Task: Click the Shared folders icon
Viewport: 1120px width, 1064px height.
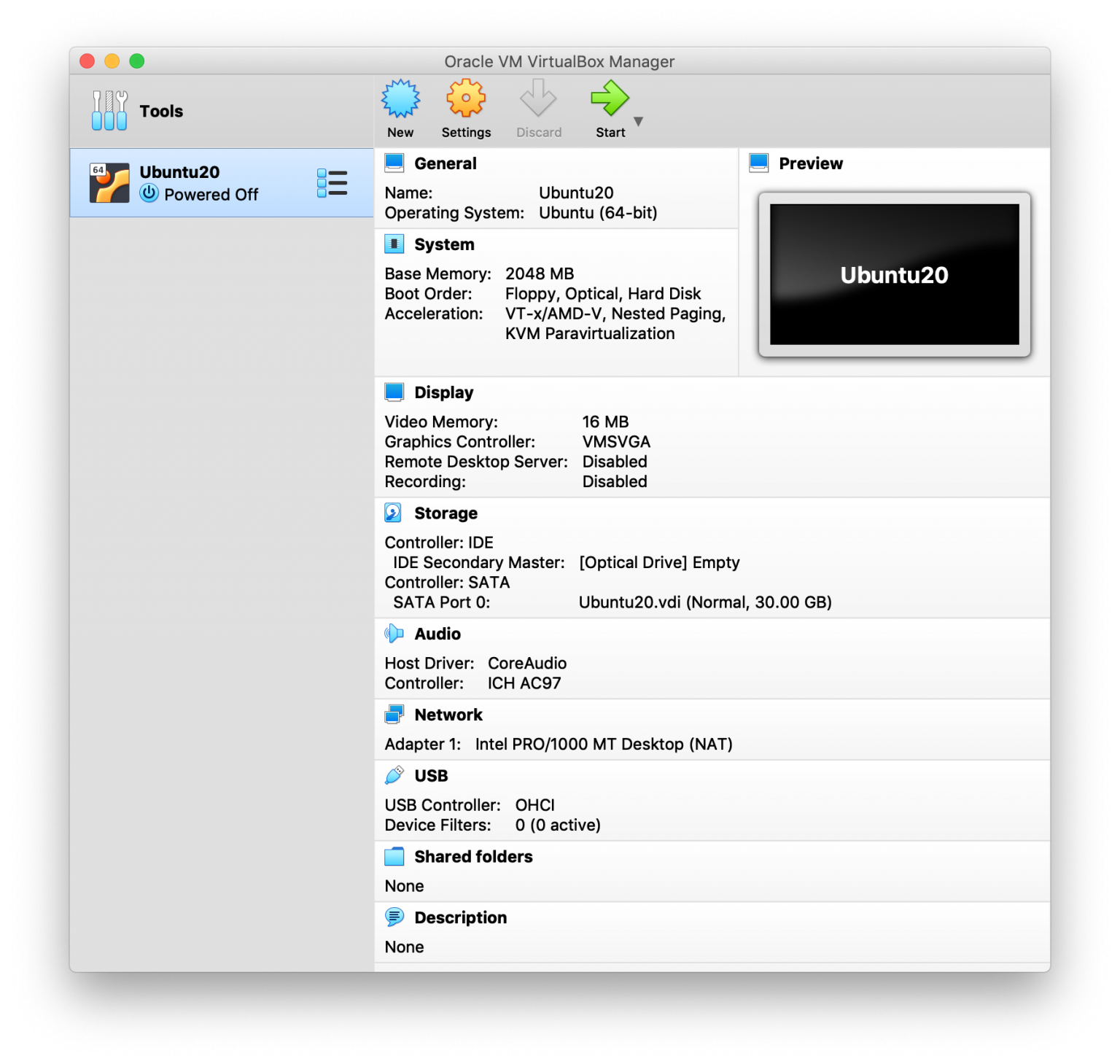Action: [394, 856]
